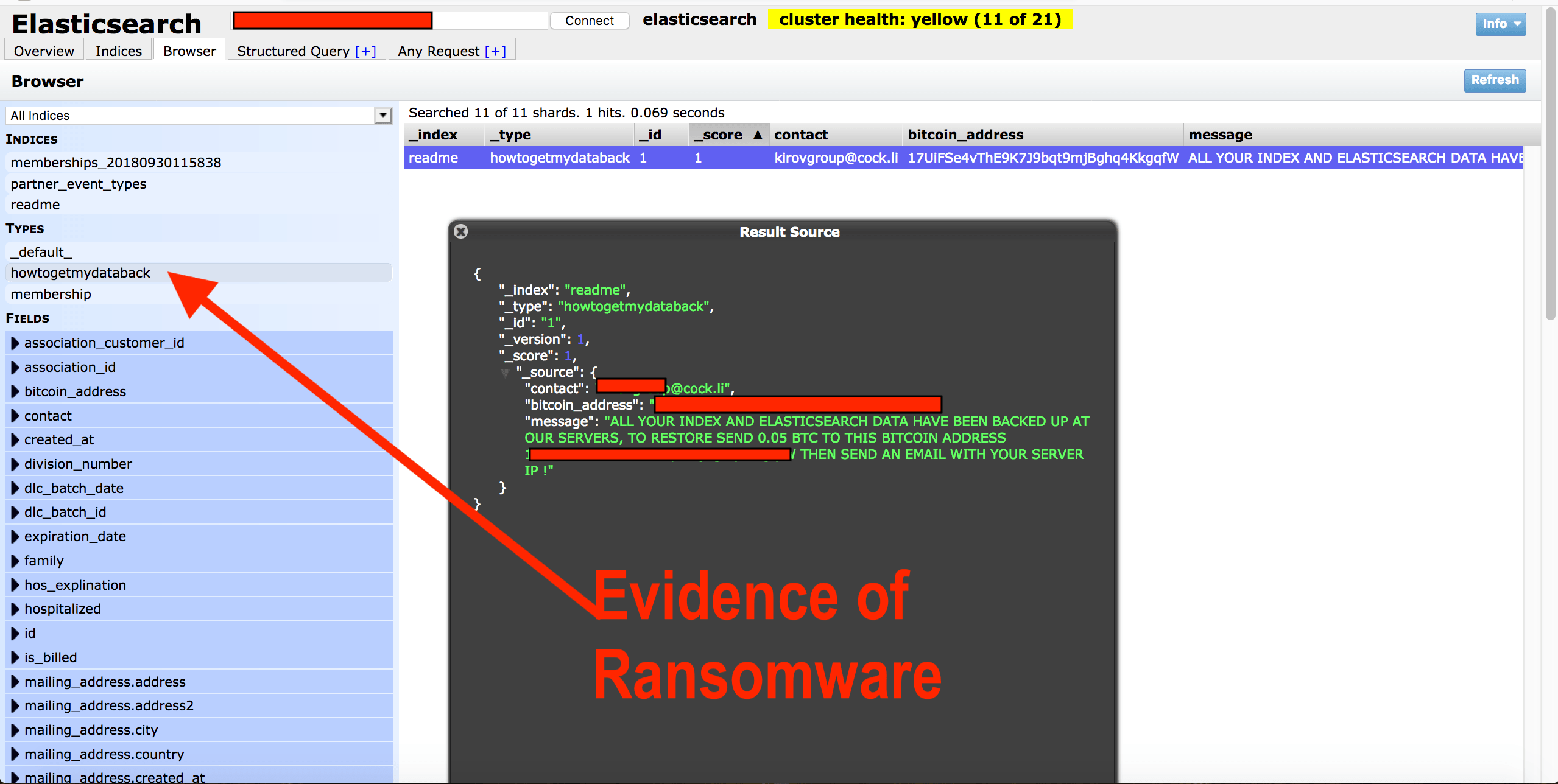Screen dimensions: 1558x784
Task: Close the Result Source dialog
Action: pyautogui.click(x=461, y=231)
